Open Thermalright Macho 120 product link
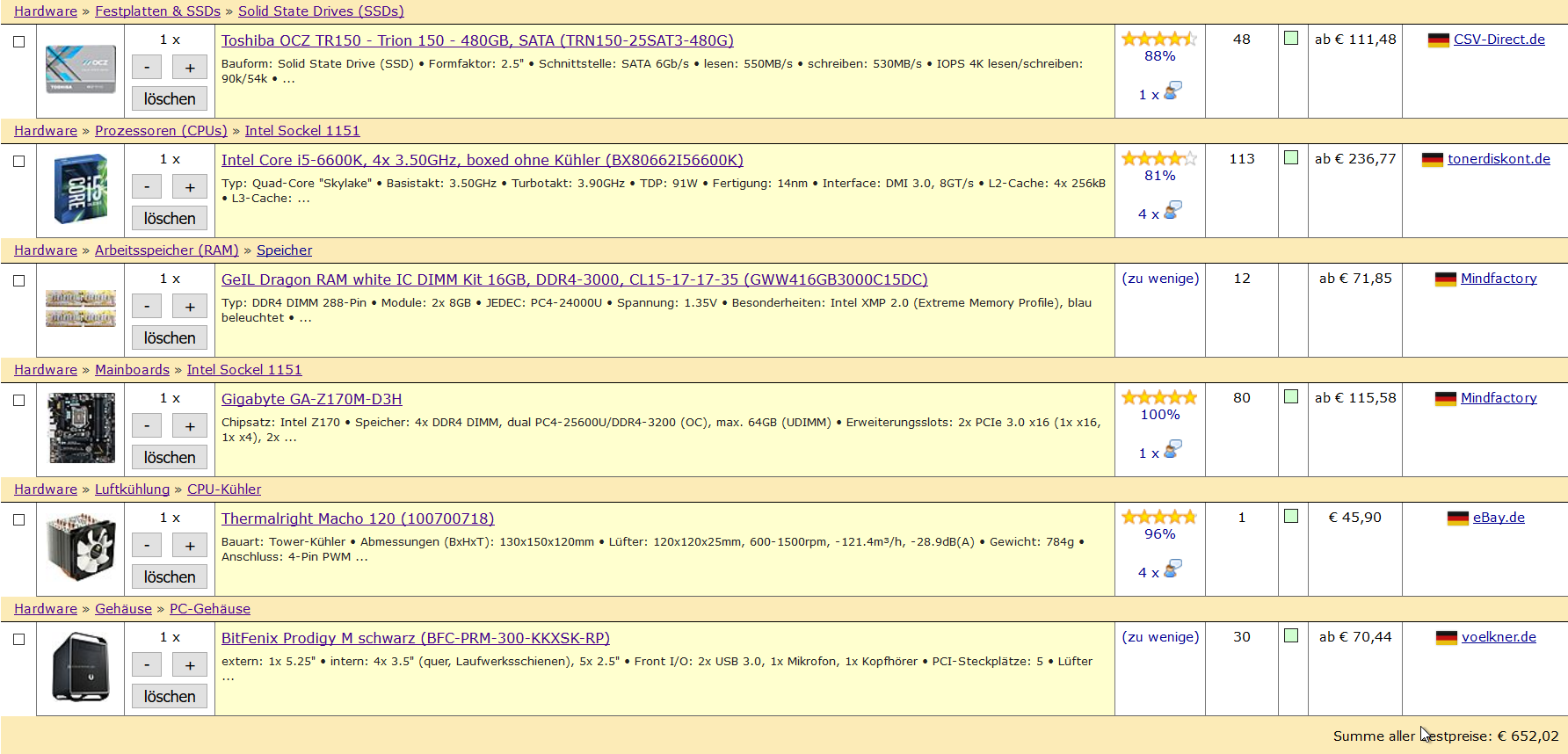 (x=358, y=518)
